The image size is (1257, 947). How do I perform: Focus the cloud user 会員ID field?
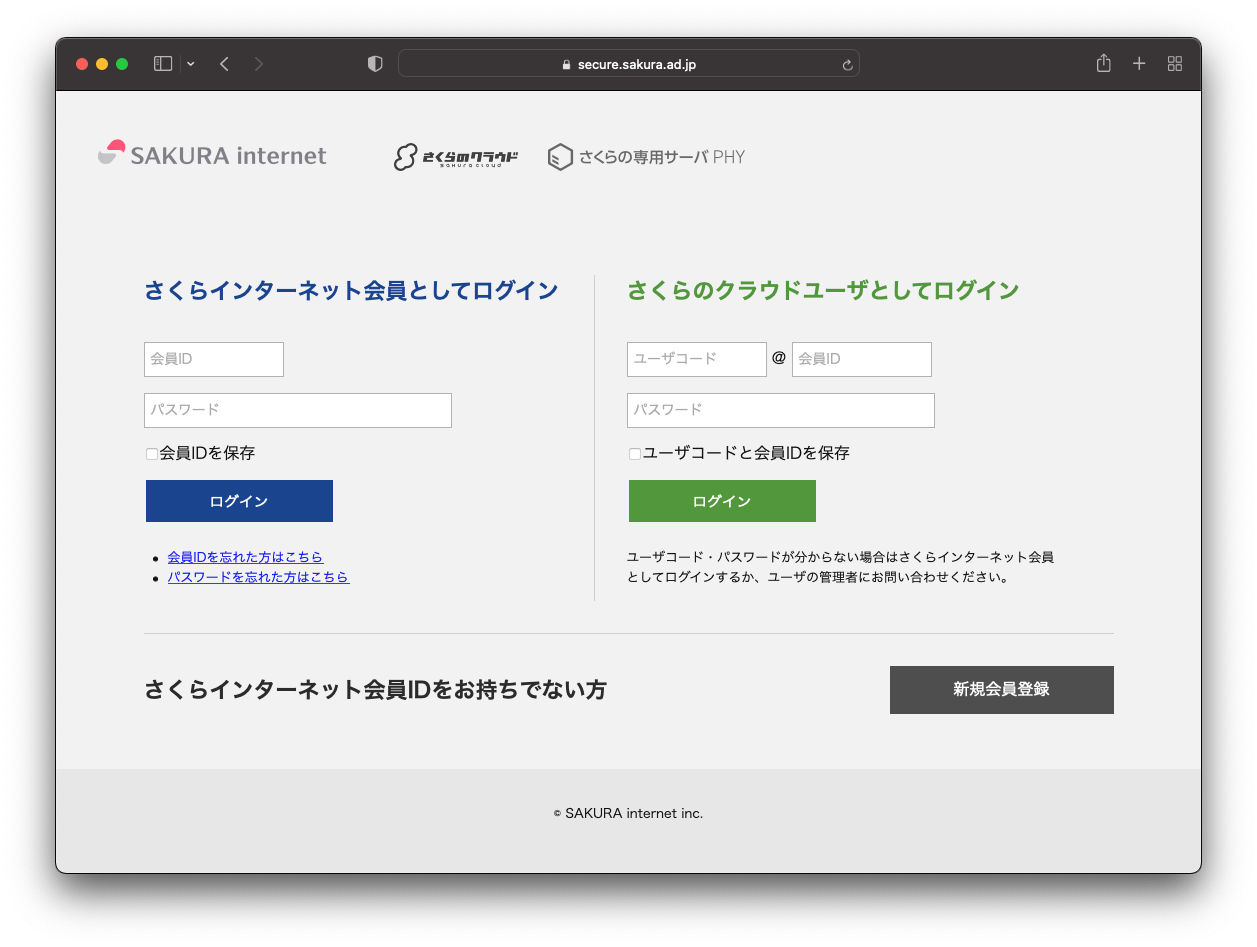point(862,359)
